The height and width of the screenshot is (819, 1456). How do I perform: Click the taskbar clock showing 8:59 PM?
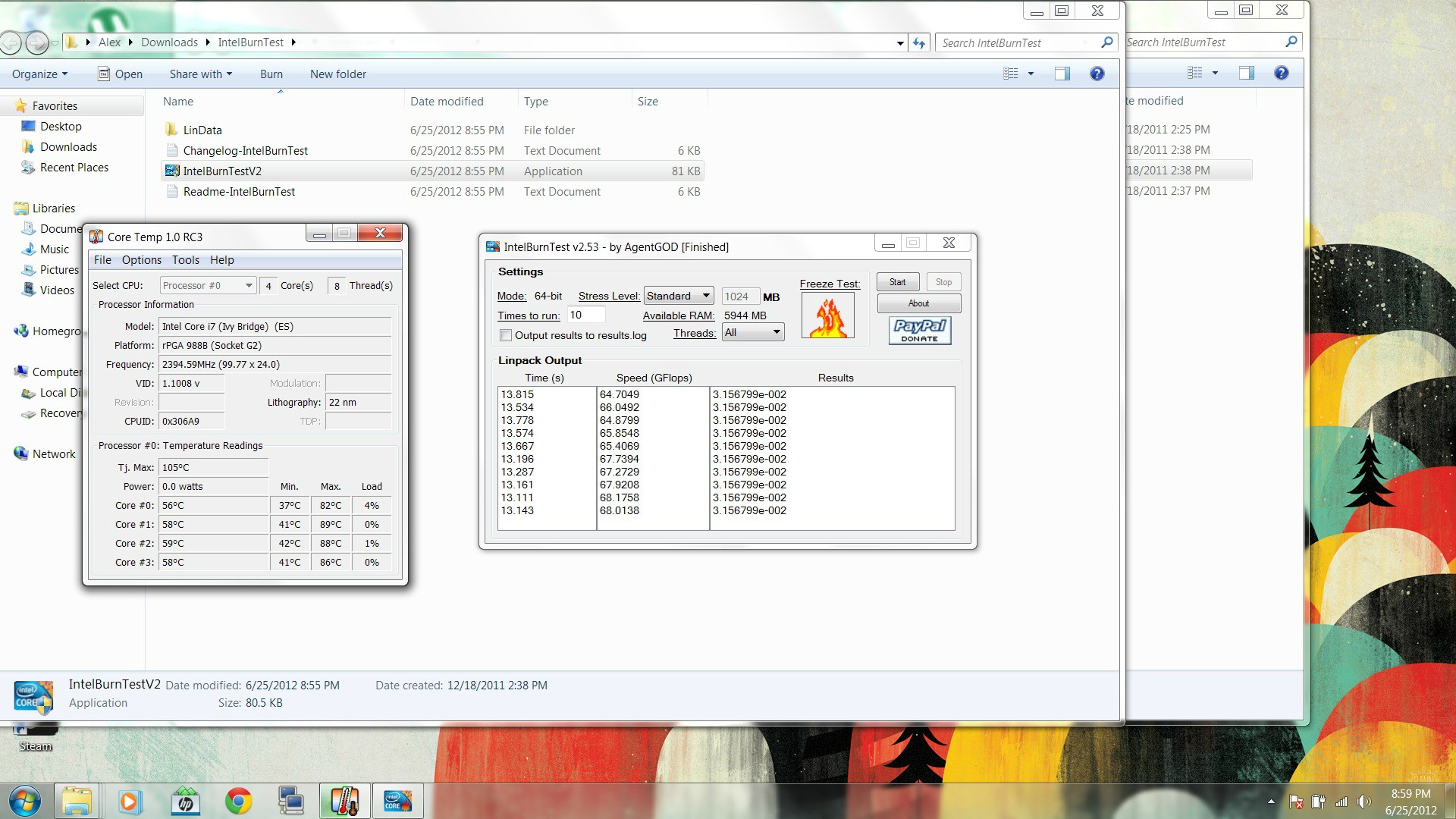[1410, 802]
